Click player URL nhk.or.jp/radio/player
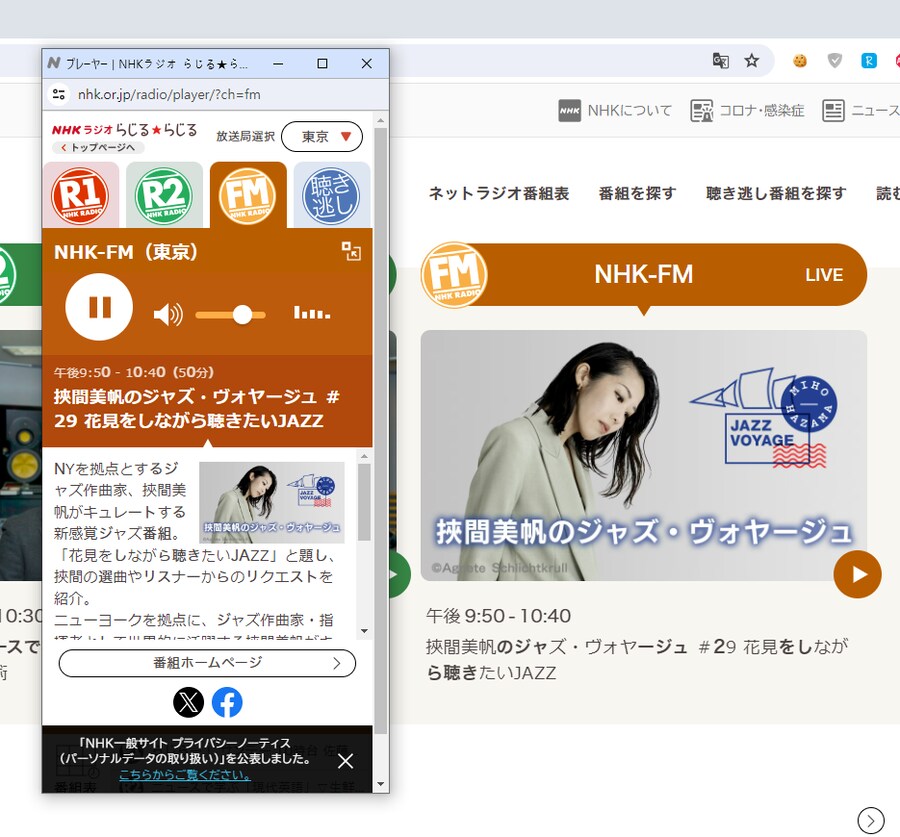The image size is (900, 837). point(169,94)
